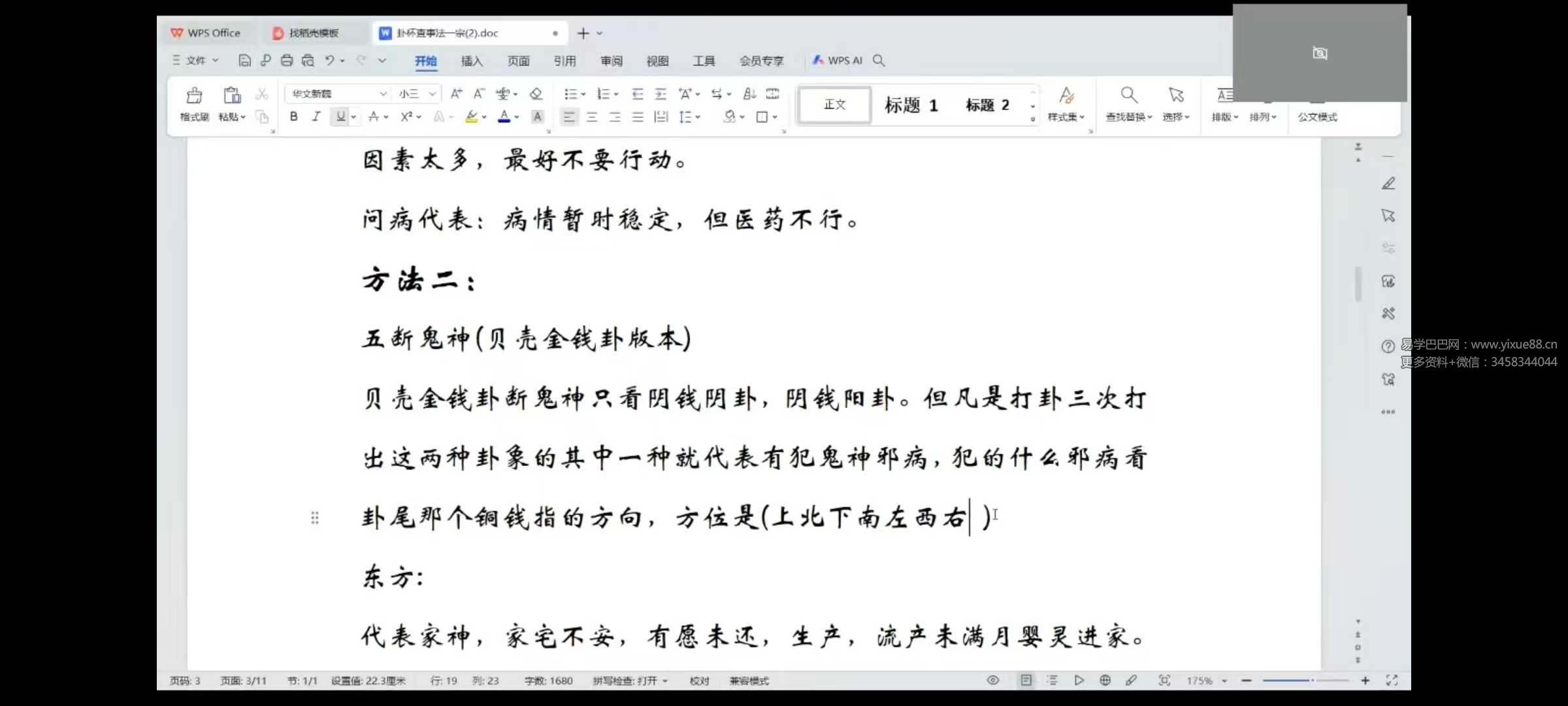This screenshot has width=1568, height=706.
Task: Open the font size dropdown 小三
Action: click(x=432, y=94)
